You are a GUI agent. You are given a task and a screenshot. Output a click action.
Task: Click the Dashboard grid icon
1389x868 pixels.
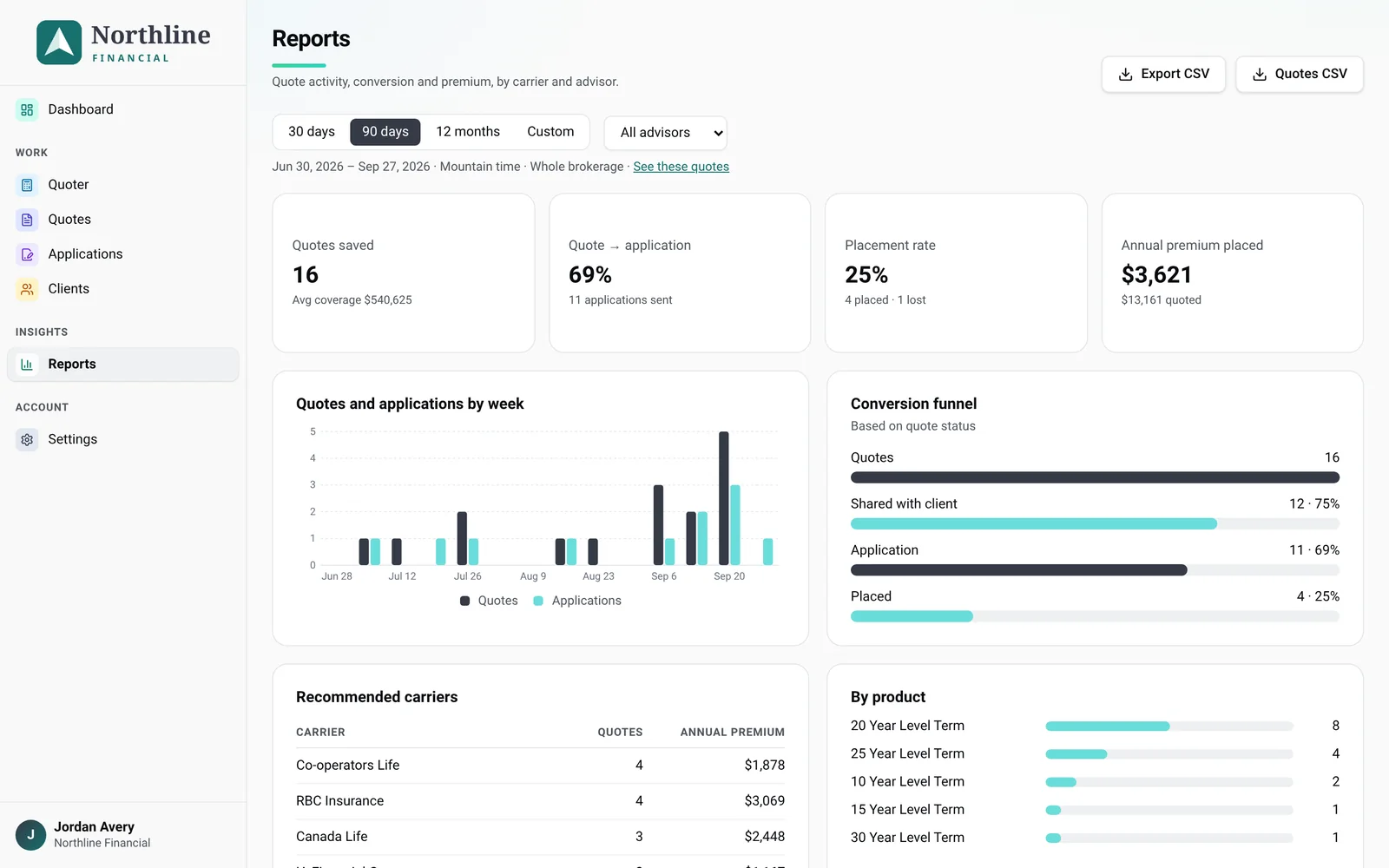click(27, 109)
